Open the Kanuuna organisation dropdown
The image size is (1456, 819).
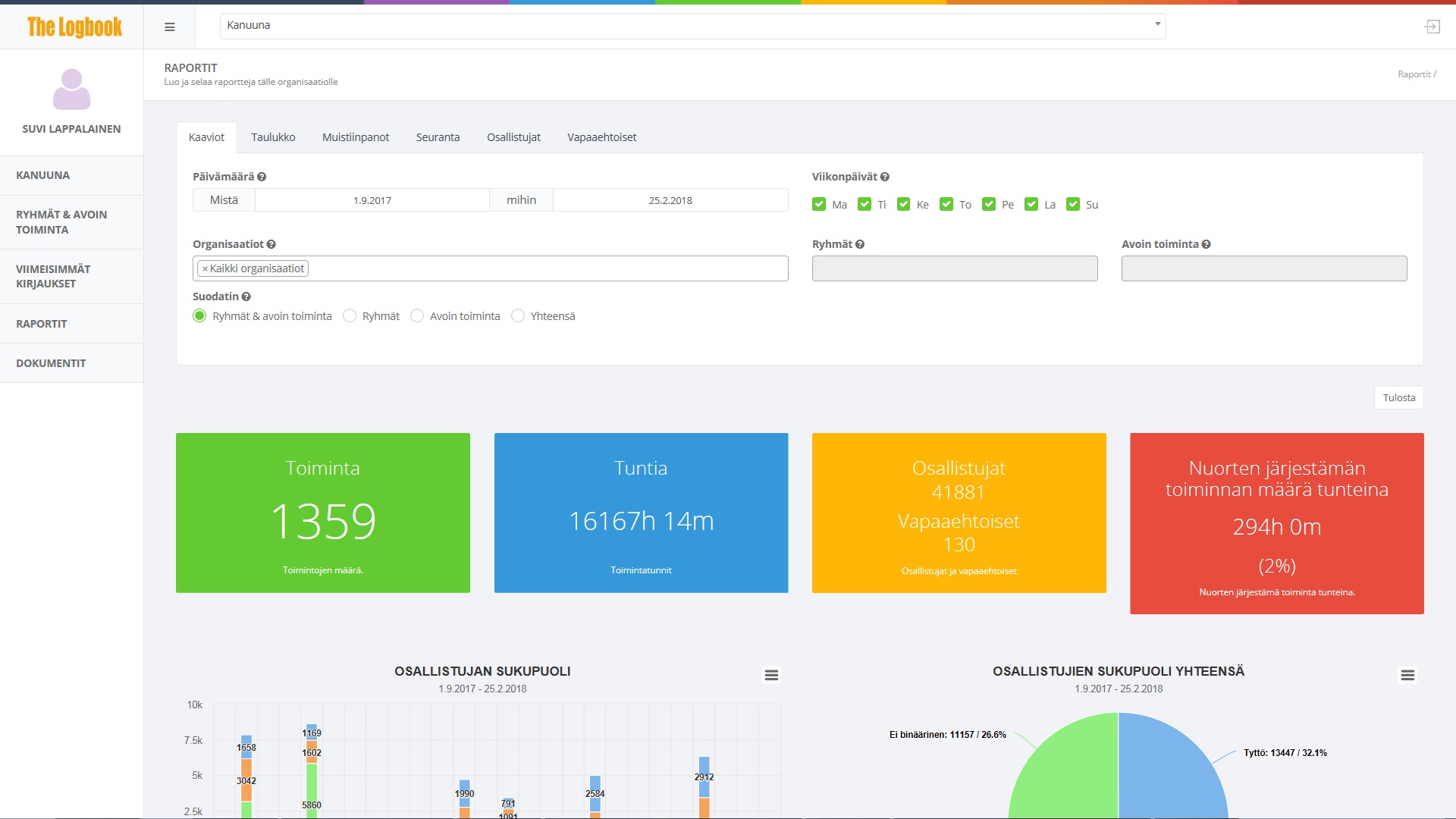[x=692, y=26]
